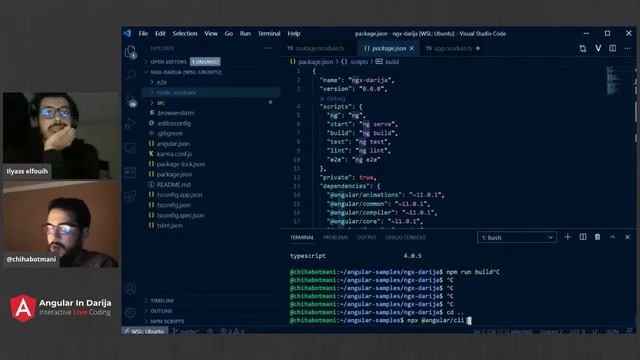Expand the NPM Scripts section

coord(211,321)
